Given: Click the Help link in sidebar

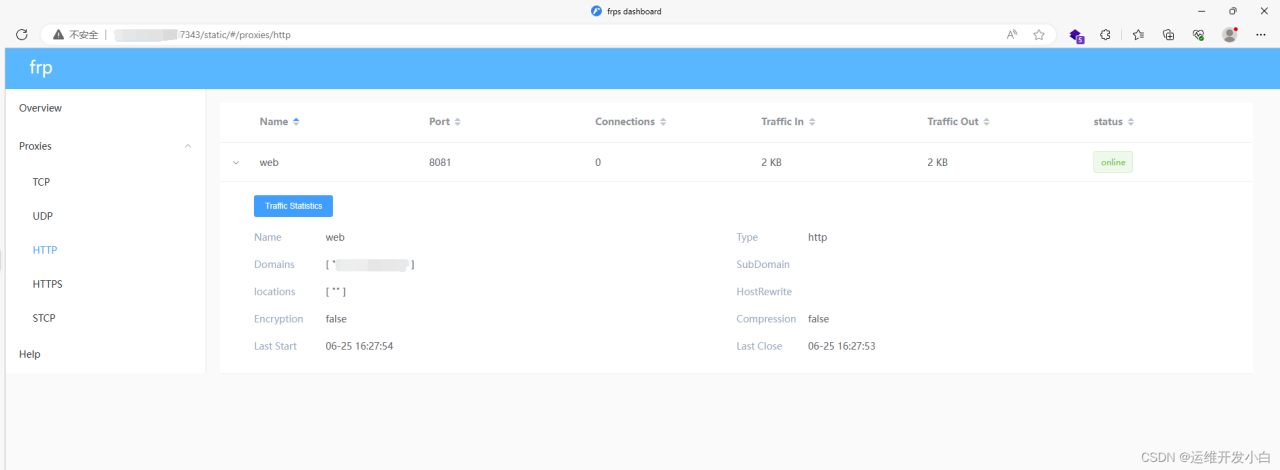Looking at the screenshot, I should (30, 354).
